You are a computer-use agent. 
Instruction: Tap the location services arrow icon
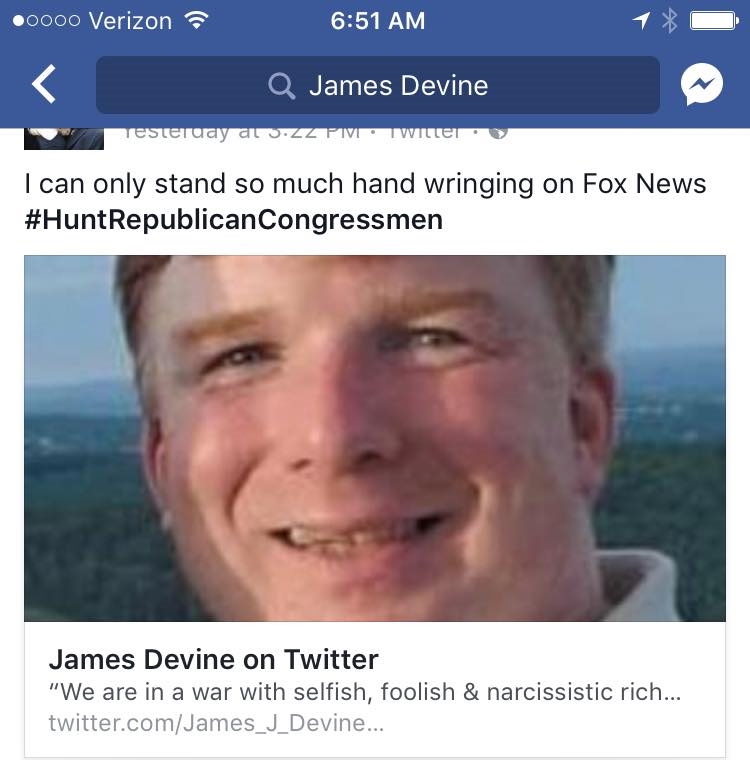point(641,21)
